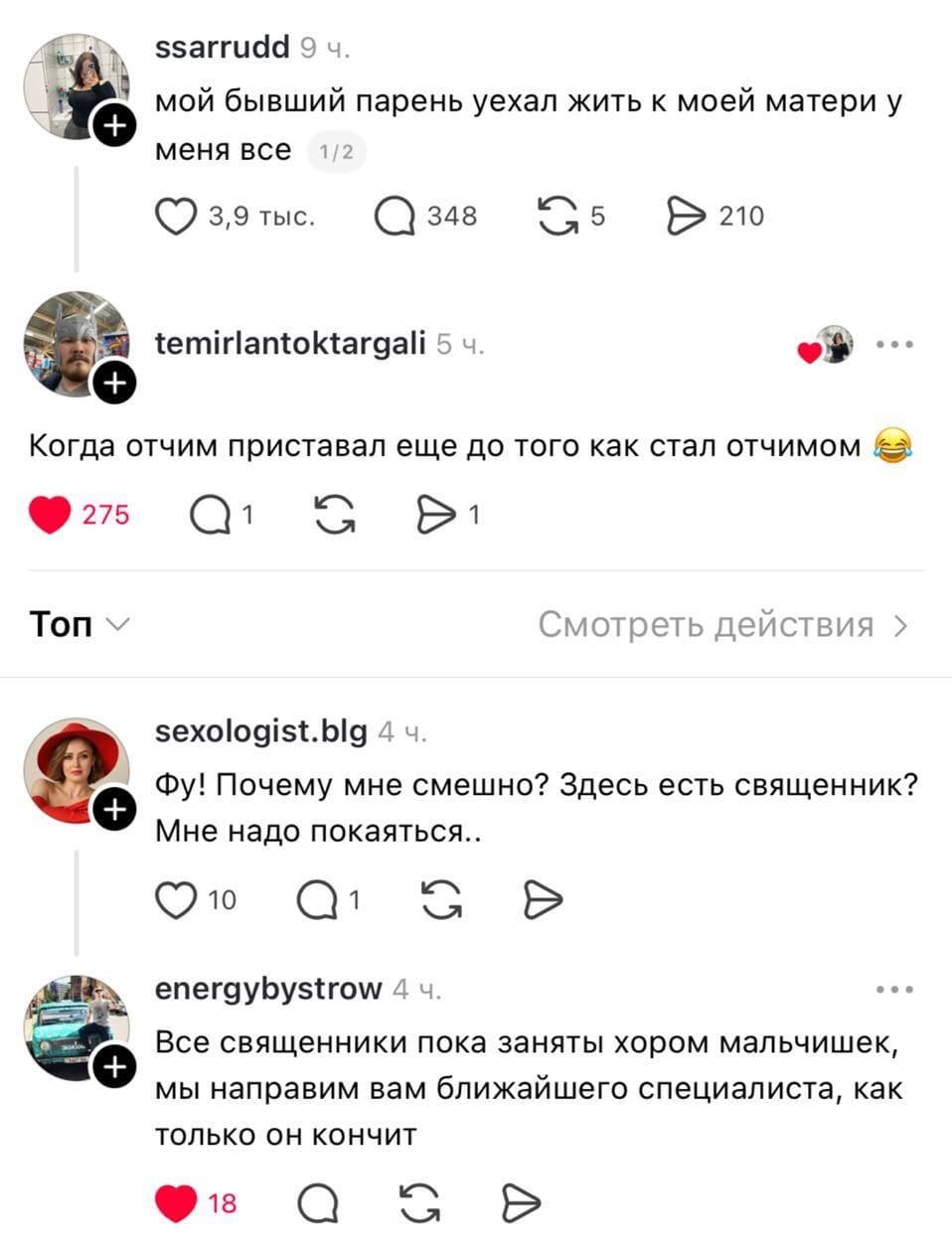Share ssarrudd's comment using the paper plane icon
Image resolution: width=952 pixels, height=1256 pixels.
(685, 215)
